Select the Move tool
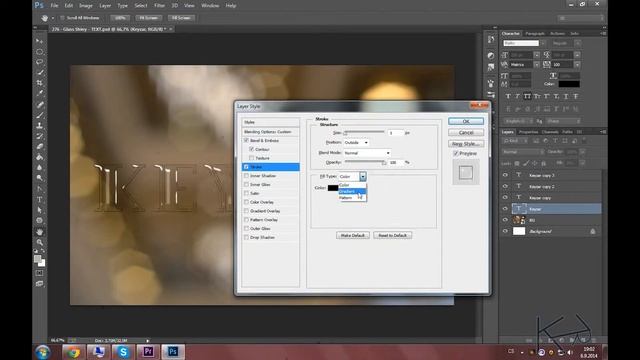This screenshot has width=640, height=360. (x=40, y=41)
